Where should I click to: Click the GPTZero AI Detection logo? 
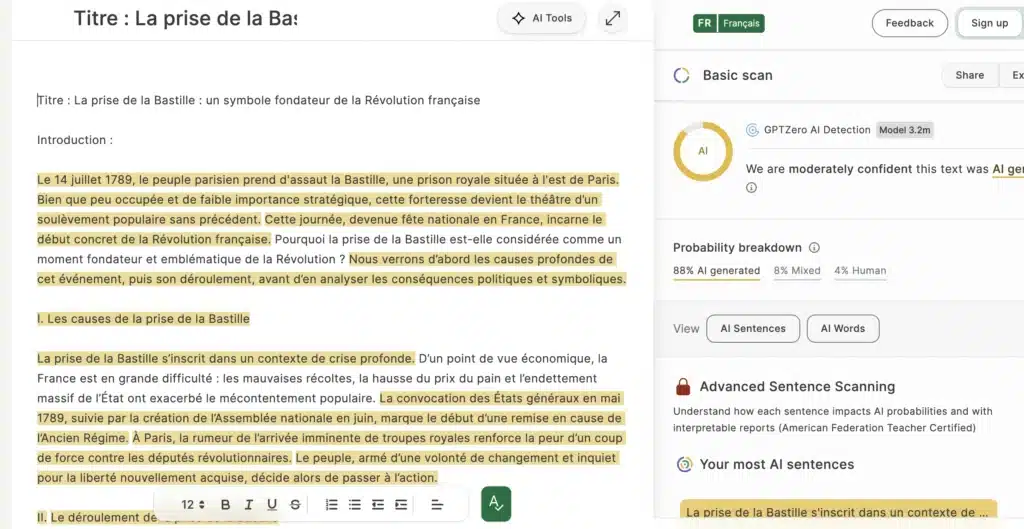coord(752,130)
